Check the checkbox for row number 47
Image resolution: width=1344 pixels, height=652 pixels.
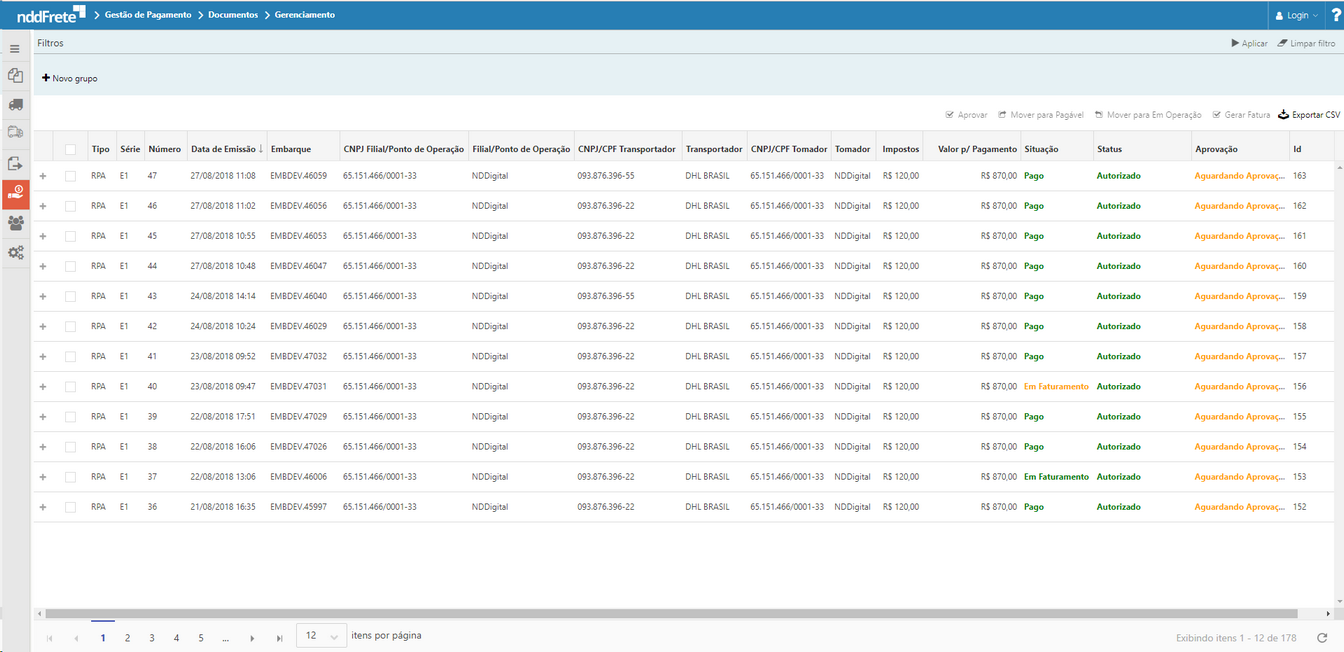(70, 176)
